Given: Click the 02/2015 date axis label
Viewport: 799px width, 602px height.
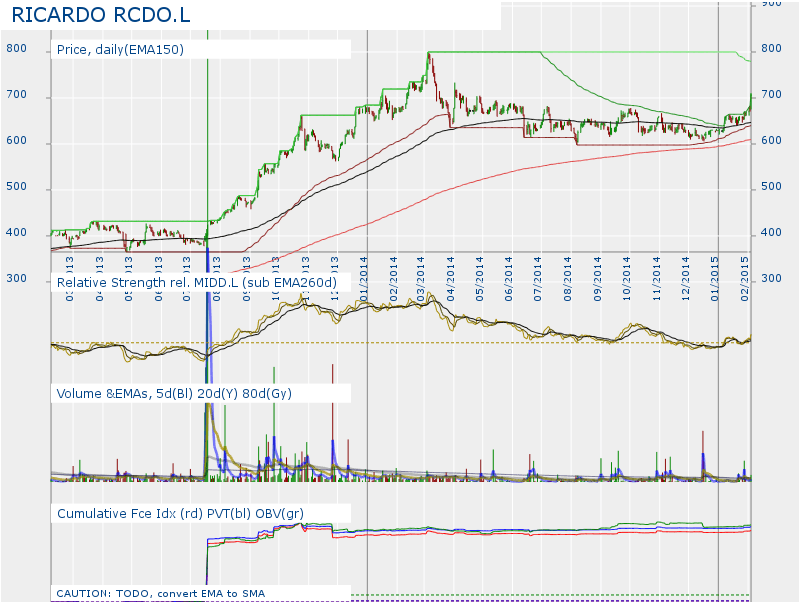Looking at the screenshot, I should pos(744,279).
